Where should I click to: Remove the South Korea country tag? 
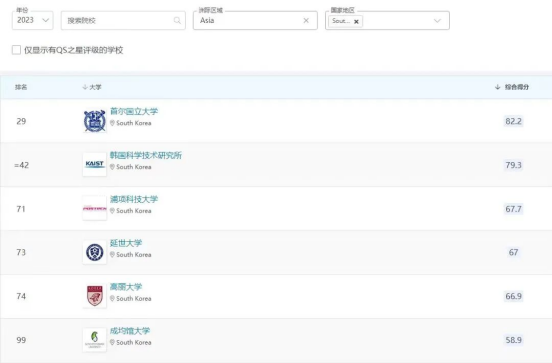[356, 21]
